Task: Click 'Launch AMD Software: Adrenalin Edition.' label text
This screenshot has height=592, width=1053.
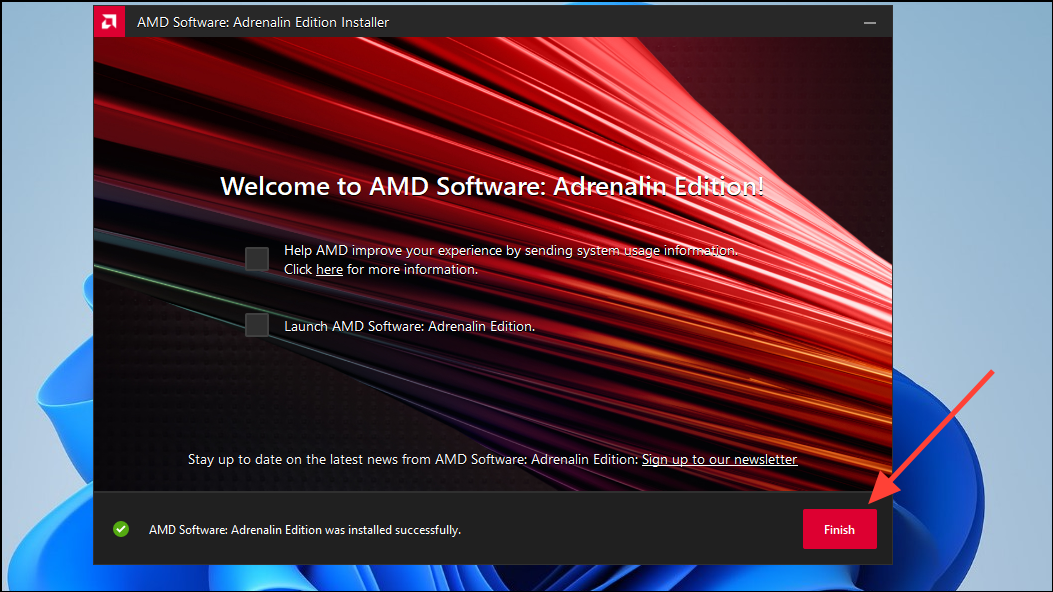Action: (x=410, y=326)
